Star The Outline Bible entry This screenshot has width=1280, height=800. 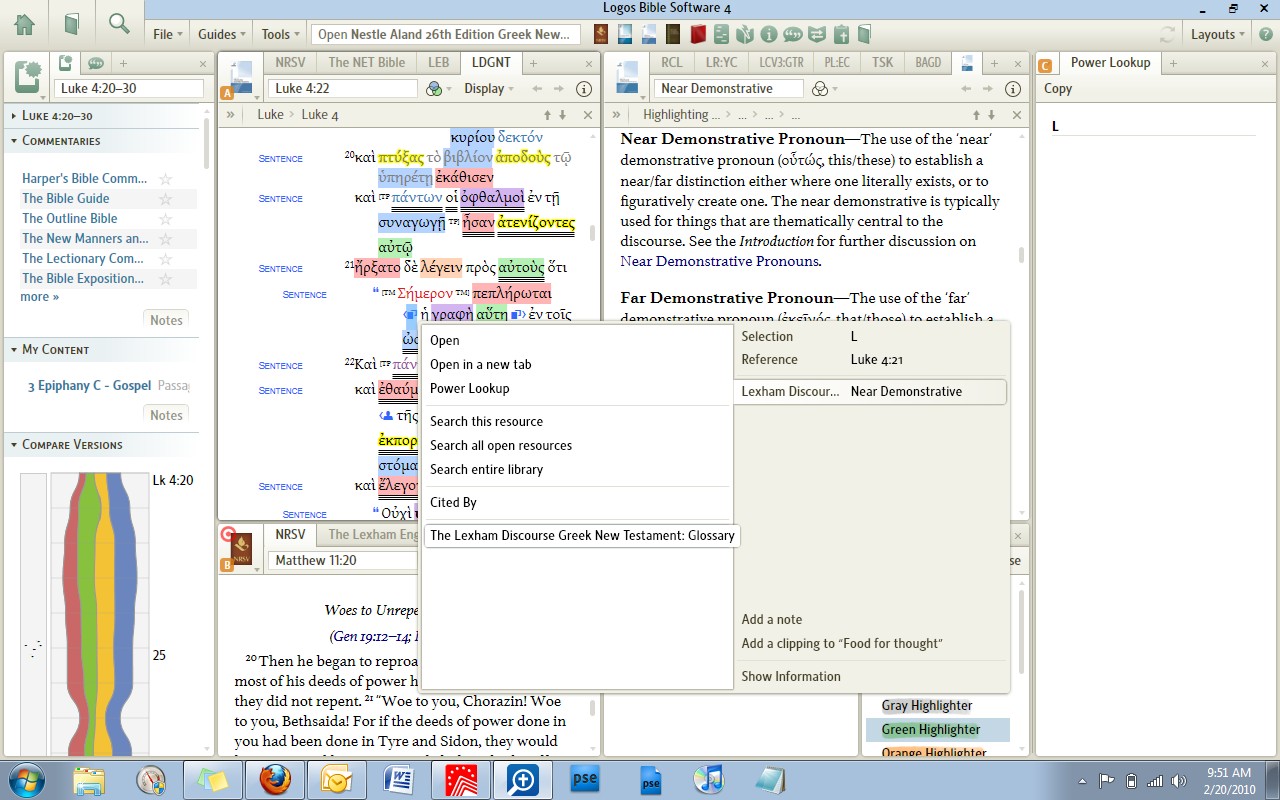coord(166,219)
